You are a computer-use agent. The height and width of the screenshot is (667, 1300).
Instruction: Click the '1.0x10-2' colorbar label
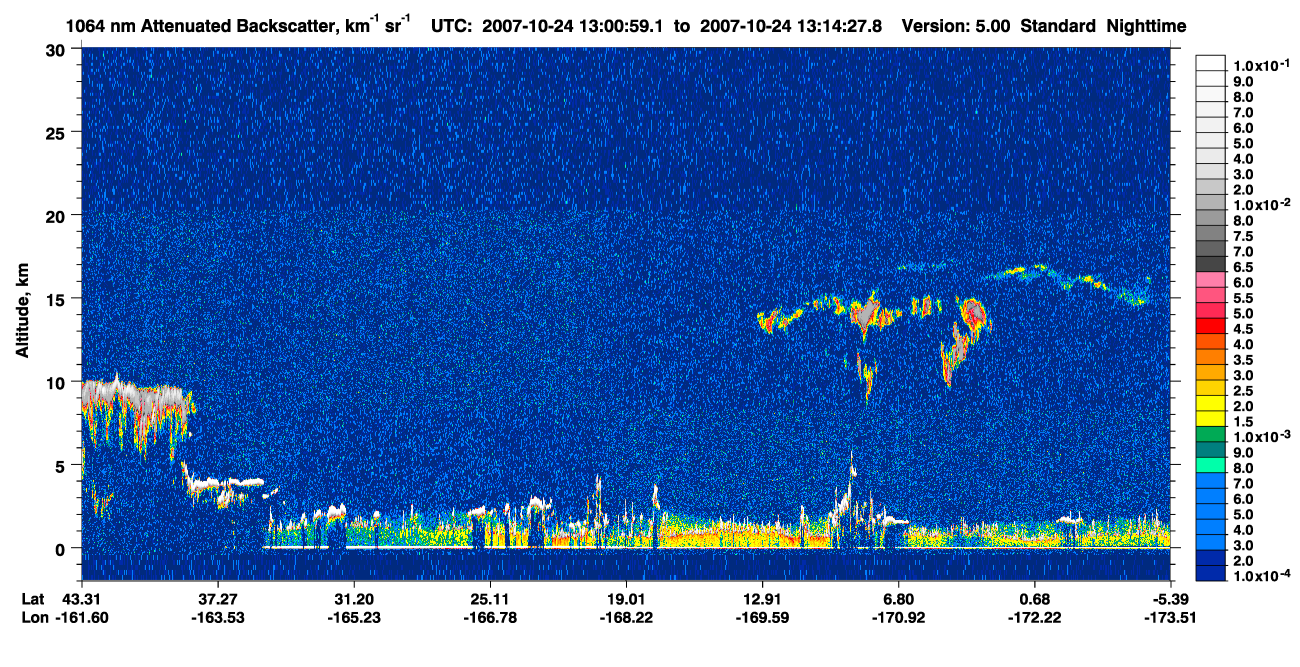point(1261,206)
